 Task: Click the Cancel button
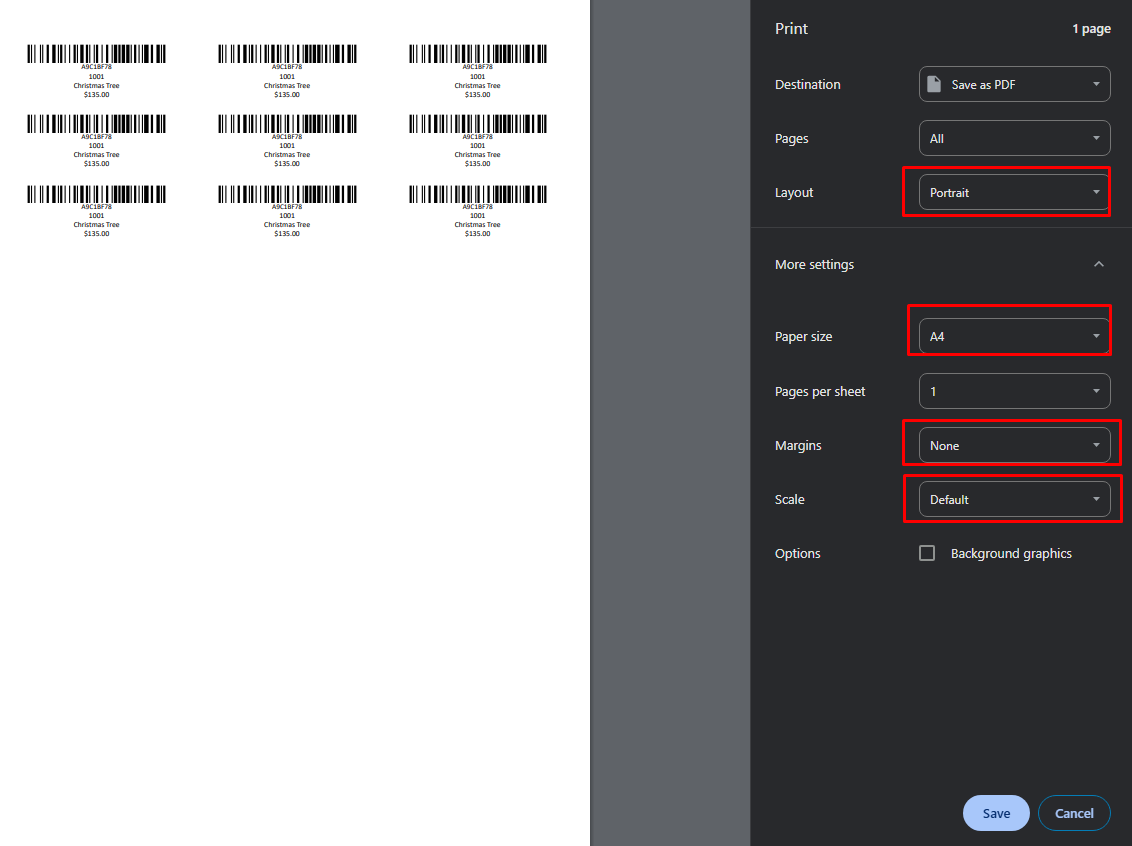tap(1074, 813)
